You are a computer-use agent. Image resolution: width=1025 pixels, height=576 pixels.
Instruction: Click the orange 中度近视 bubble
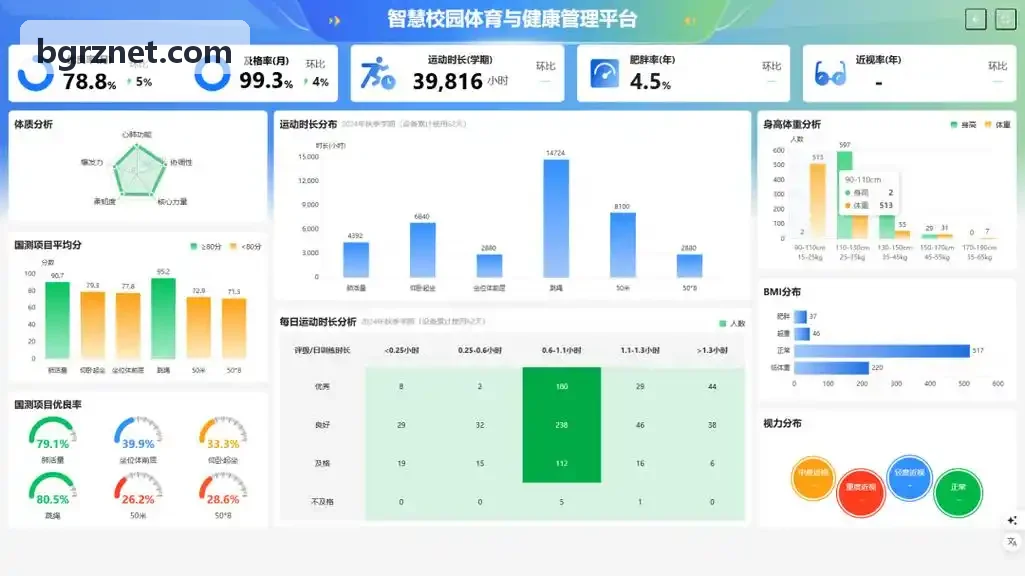click(x=813, y=478)
